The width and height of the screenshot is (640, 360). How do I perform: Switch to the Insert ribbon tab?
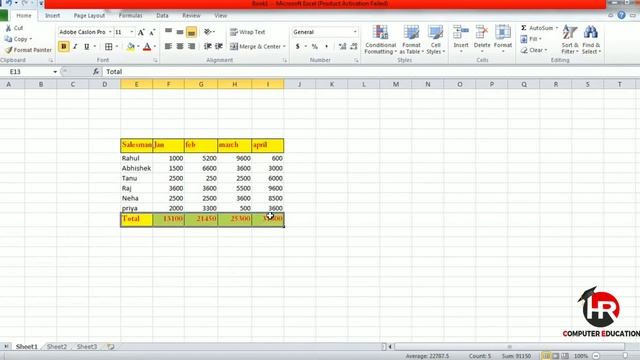point(52,16)
